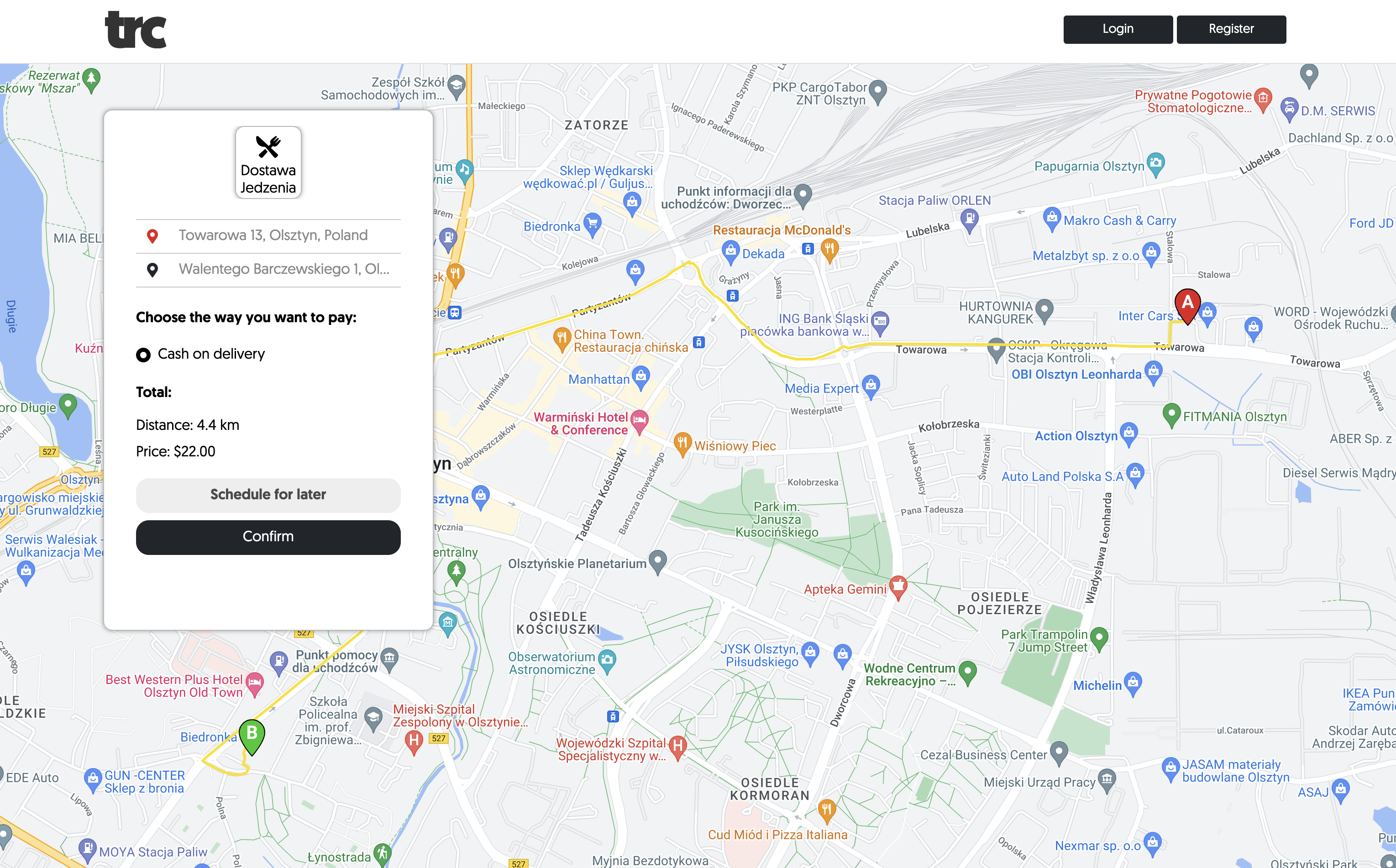1396x868 pixels.
Task: Open the Register page
Action: point(1231,29)
